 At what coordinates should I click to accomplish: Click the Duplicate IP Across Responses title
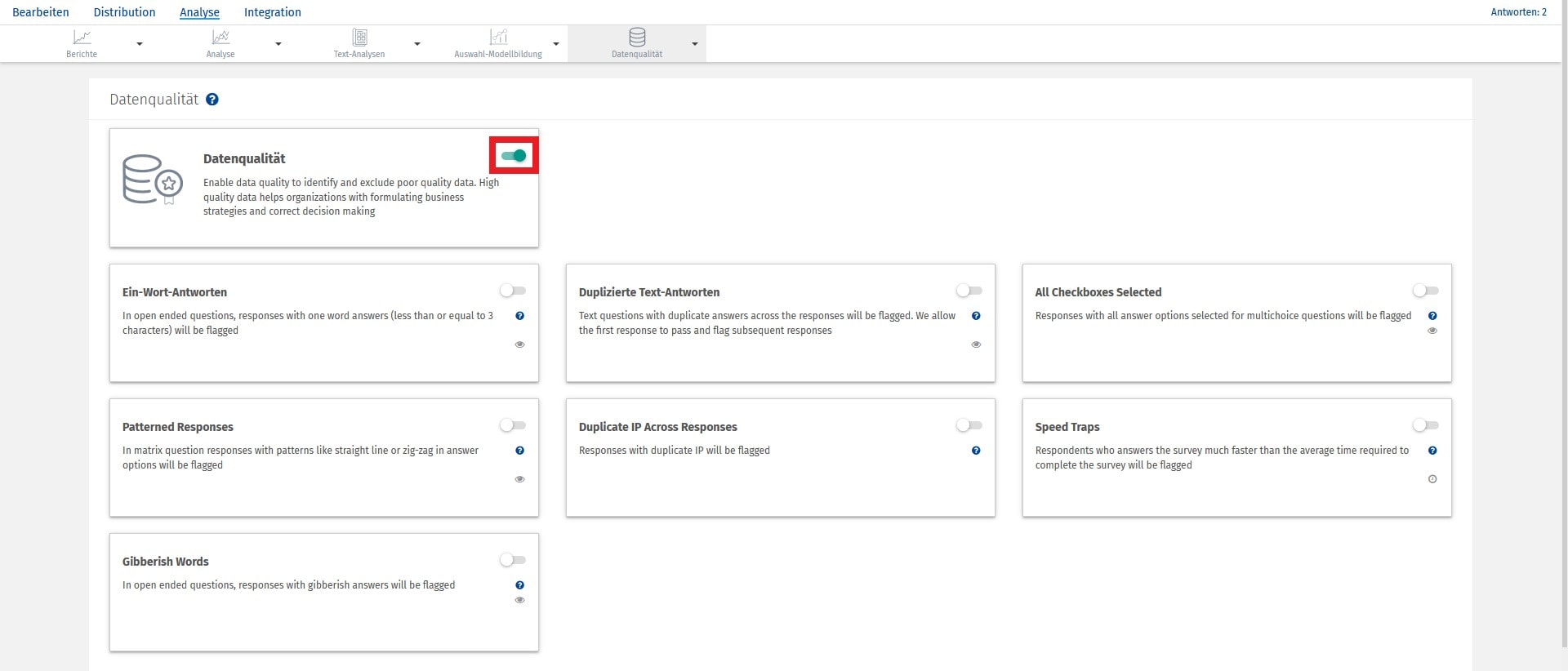(658, 427)
